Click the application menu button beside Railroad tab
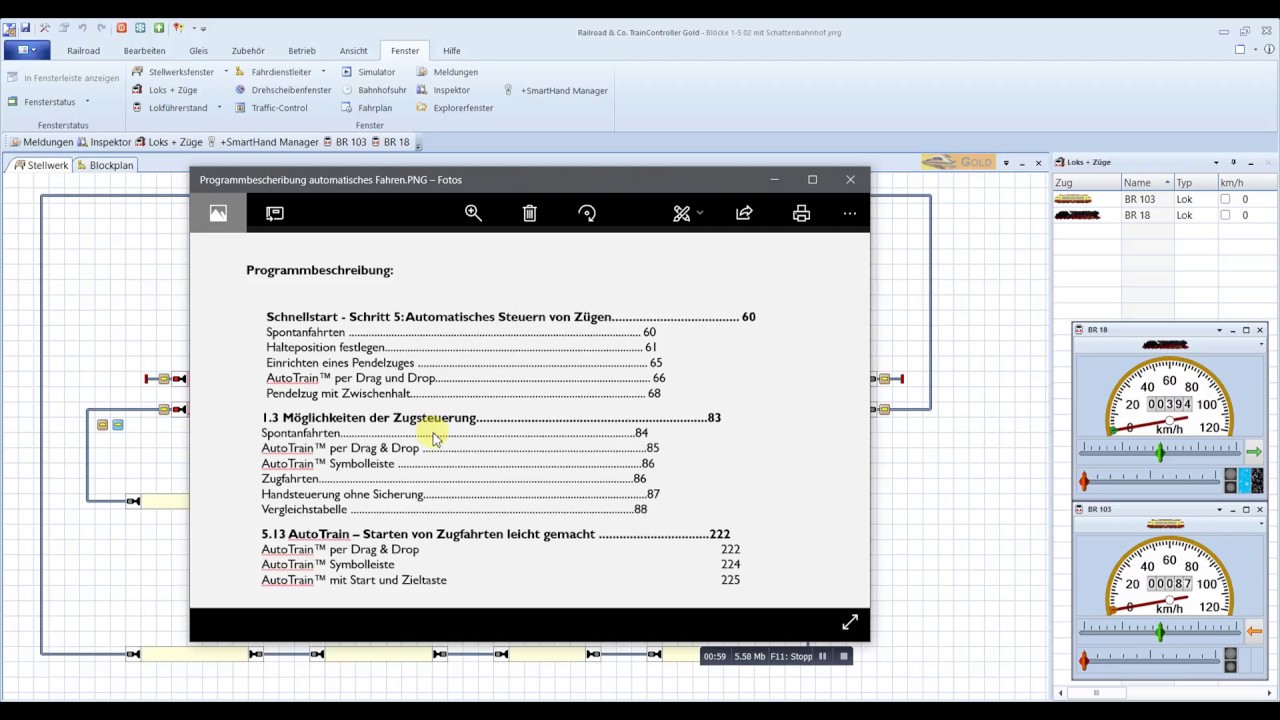 [25, 50]
